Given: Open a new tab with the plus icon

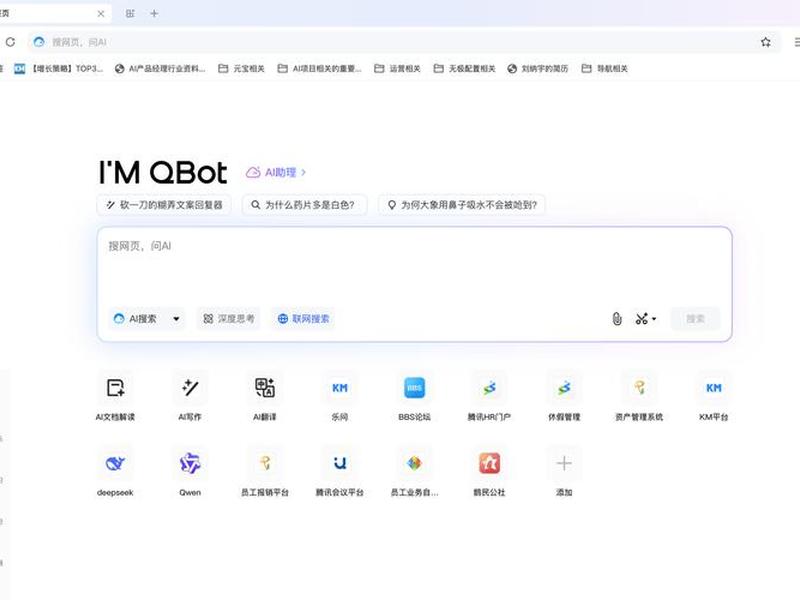Looking at the screenshot, I should (154, 14).
